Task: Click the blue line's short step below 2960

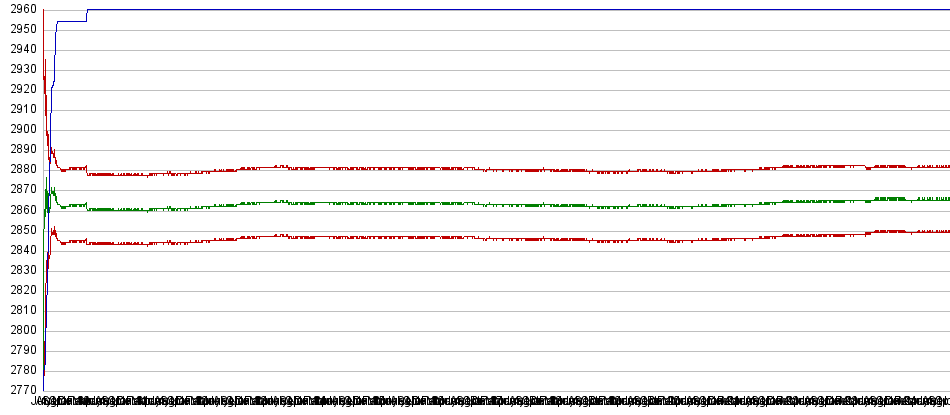Action: 72,21
